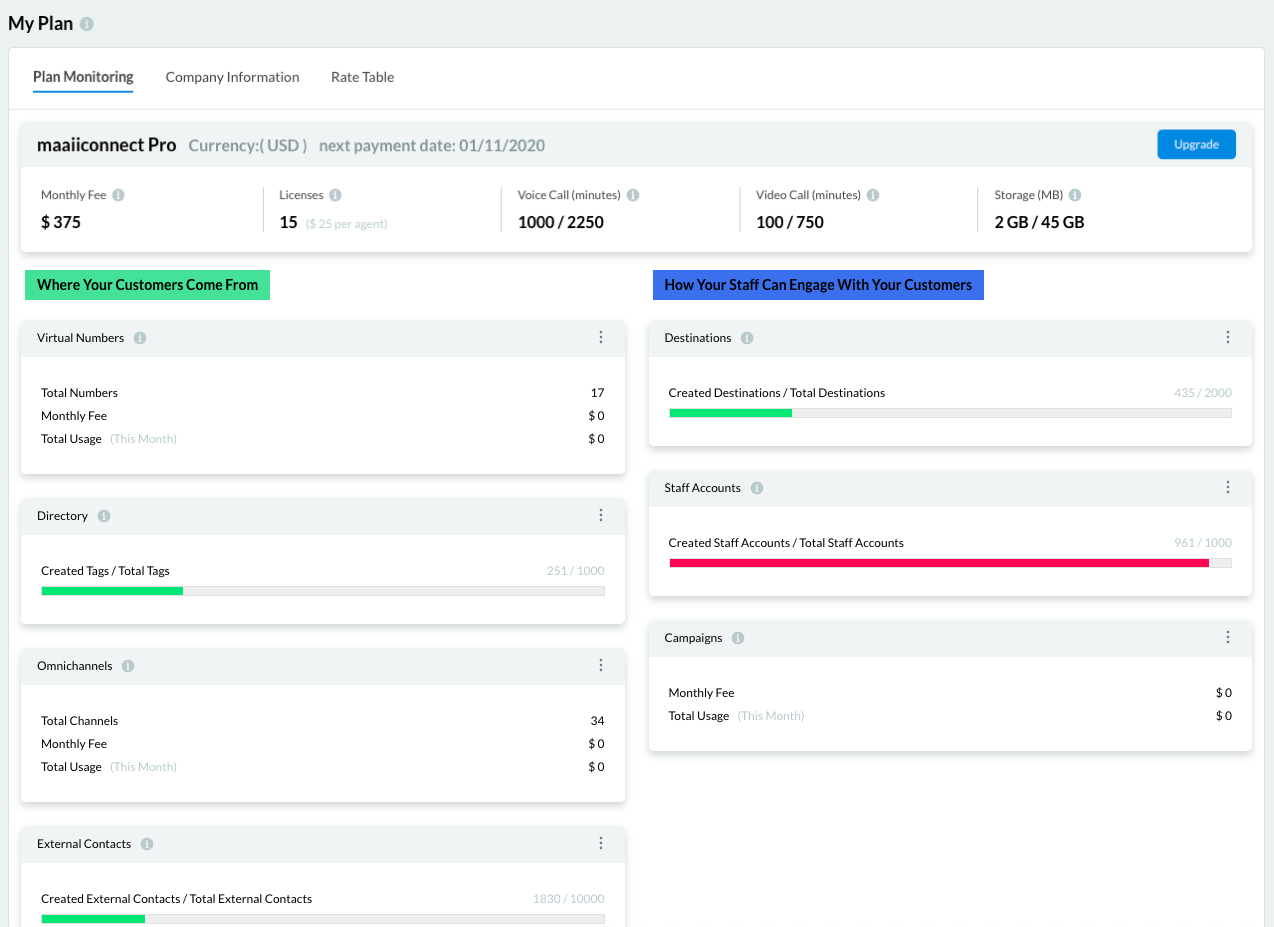
Task: Click the 'Total Numbers' row label
Action: pos(79,393)
